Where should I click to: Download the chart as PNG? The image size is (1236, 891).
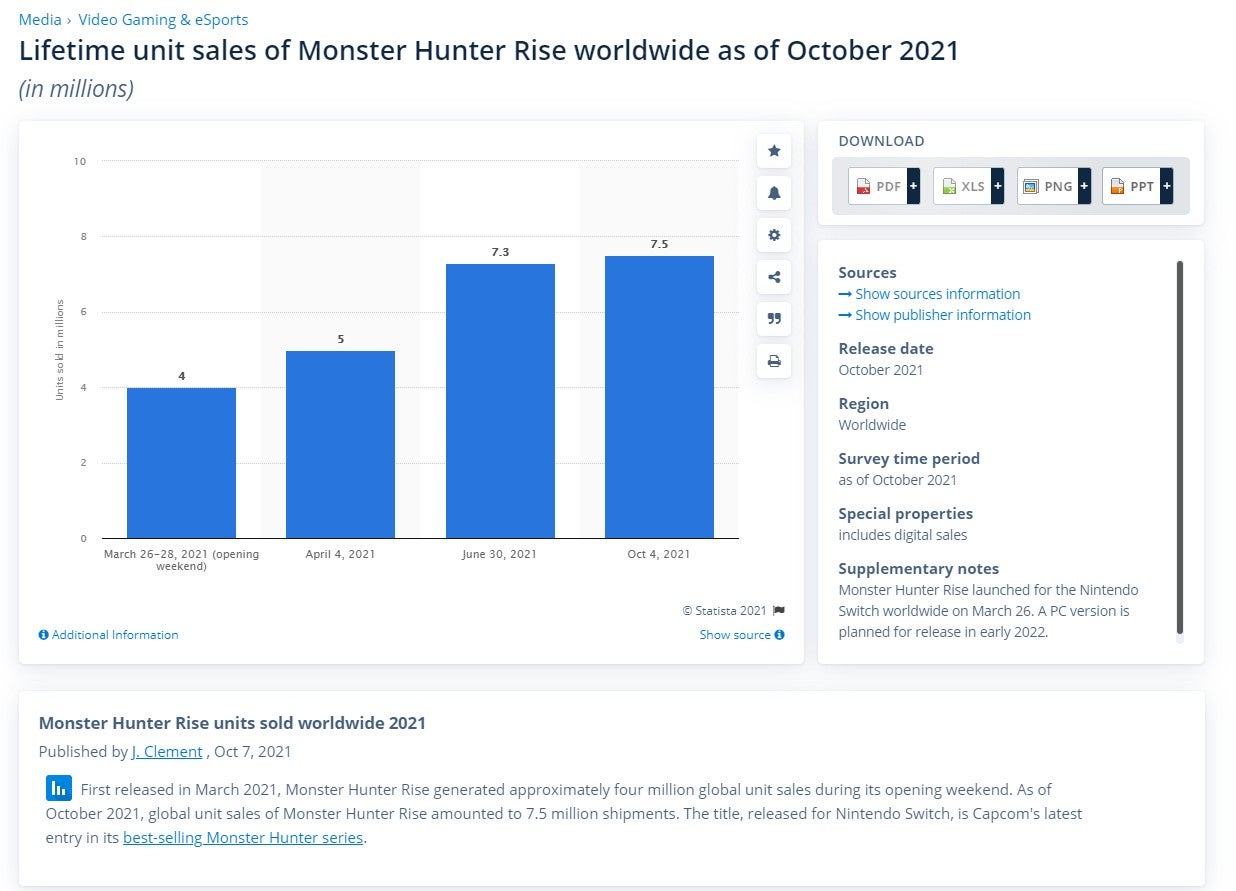coord(1054,186)
